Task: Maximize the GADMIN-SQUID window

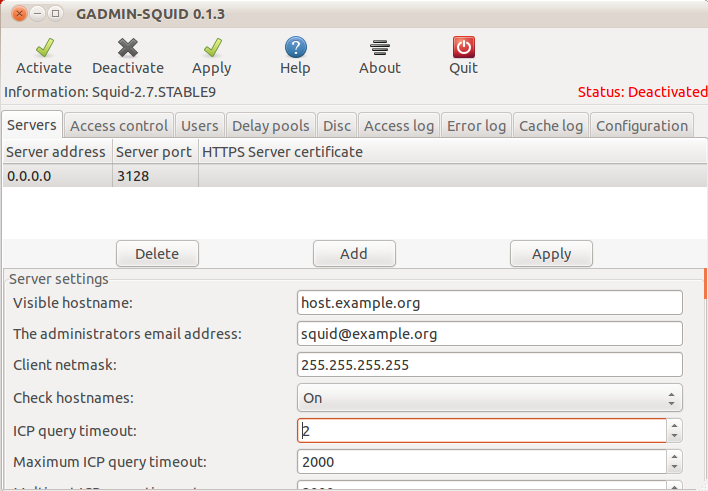Action: [x=56, y=14]
